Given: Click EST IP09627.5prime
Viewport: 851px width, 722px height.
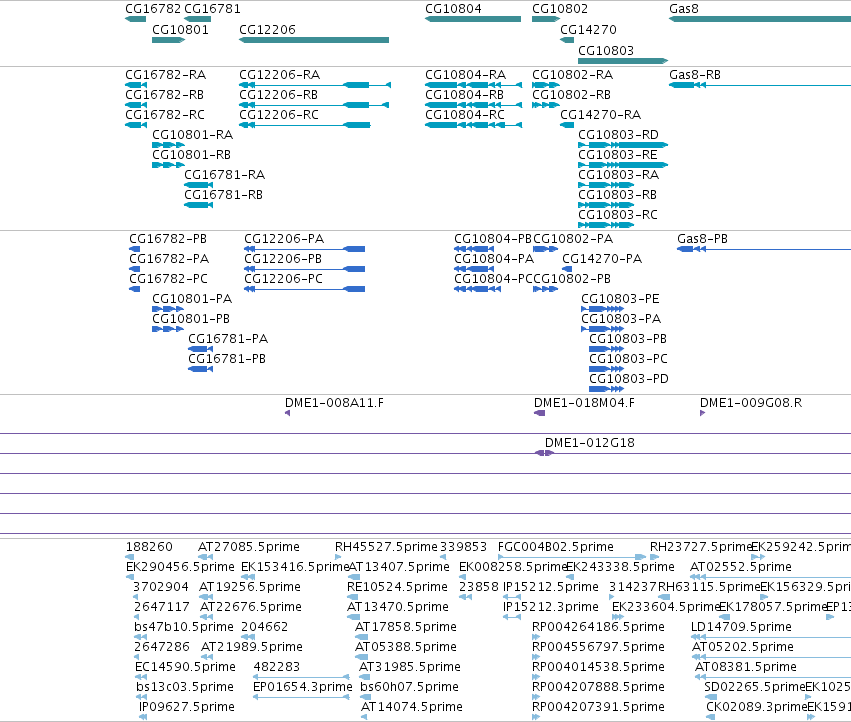Looking at the screenshot, I should coord(187,706).
